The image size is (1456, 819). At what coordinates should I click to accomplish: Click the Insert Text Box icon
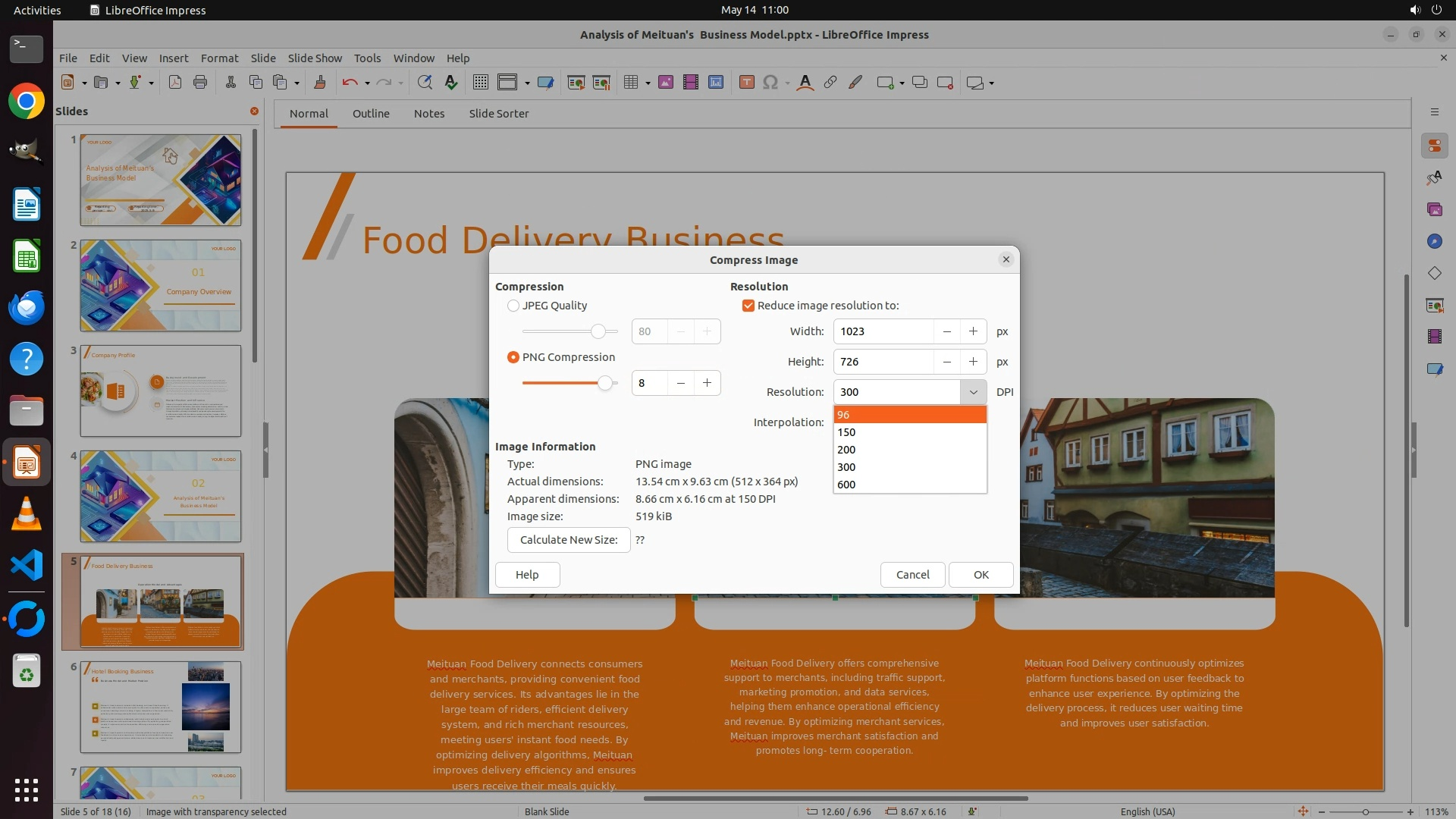pyautogui.click(x=746, y=83)
